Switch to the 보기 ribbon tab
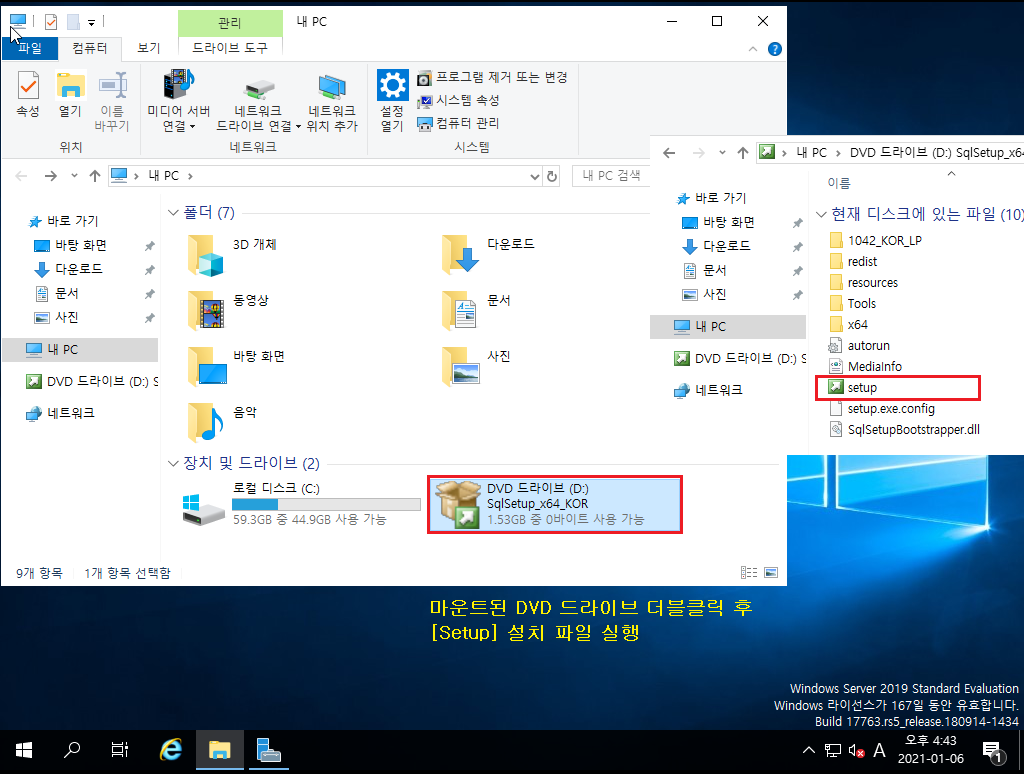Viewport: 1024px width, 774px height. click(149, 48)
